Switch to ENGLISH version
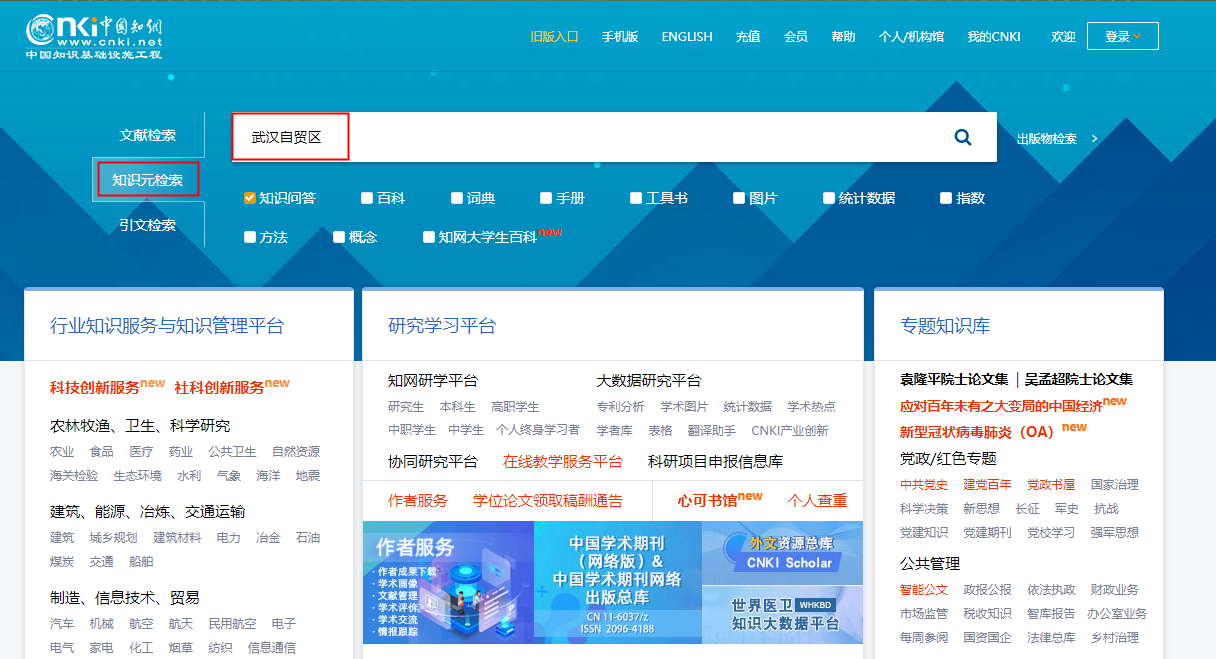 click(687, 36)
